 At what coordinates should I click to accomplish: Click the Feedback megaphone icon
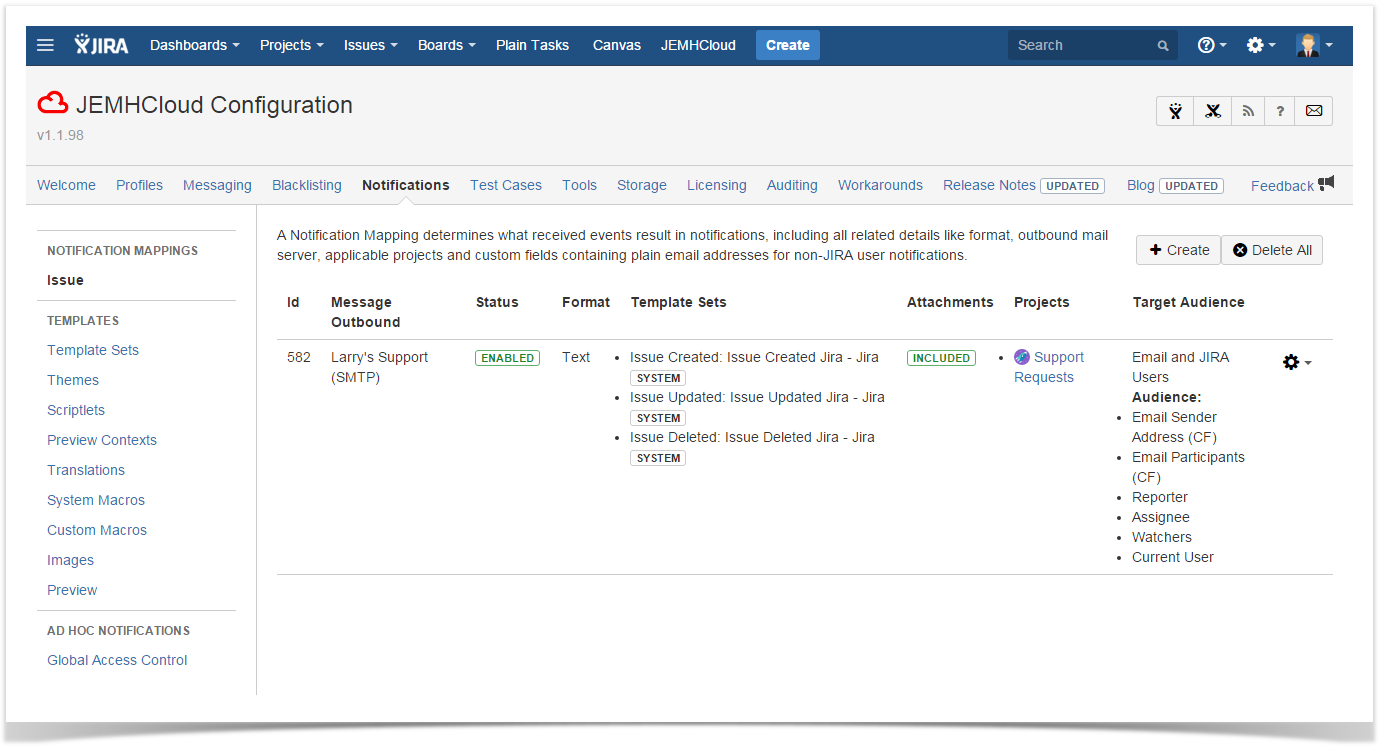pos(1326,183)
